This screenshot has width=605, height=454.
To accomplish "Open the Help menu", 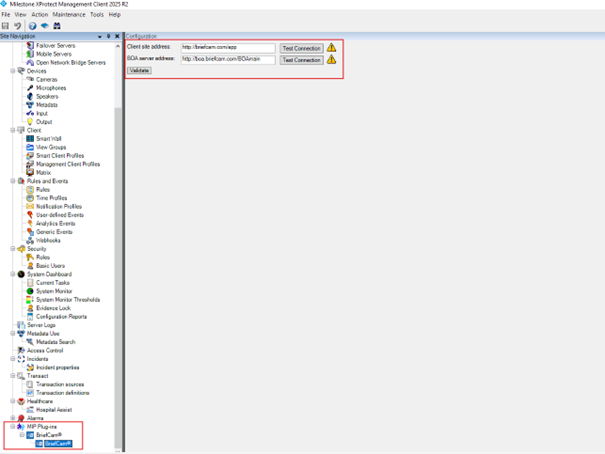I will 115,15.
